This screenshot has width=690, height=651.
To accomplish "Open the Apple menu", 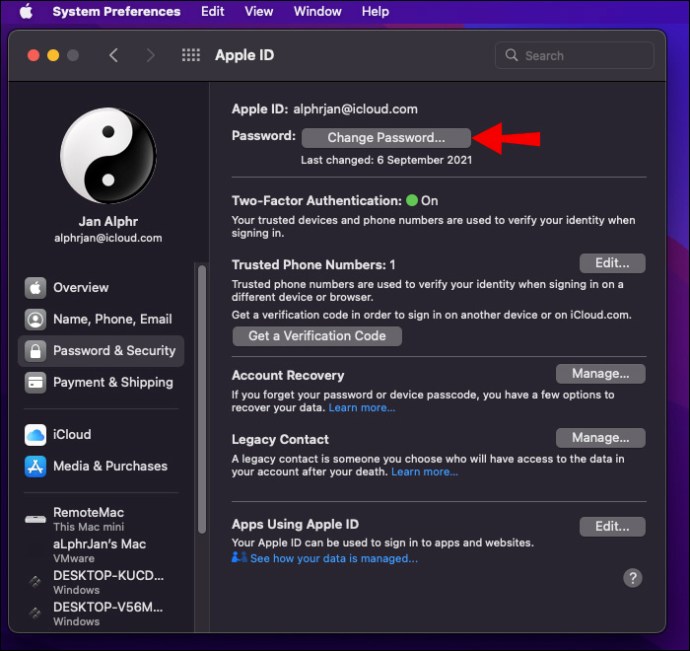I will point(26,12).
